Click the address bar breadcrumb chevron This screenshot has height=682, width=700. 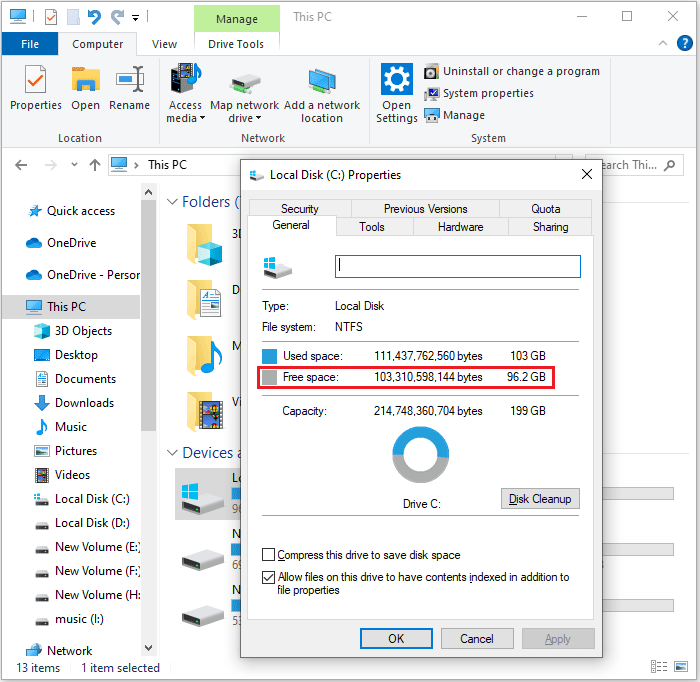tap(136, 165)
